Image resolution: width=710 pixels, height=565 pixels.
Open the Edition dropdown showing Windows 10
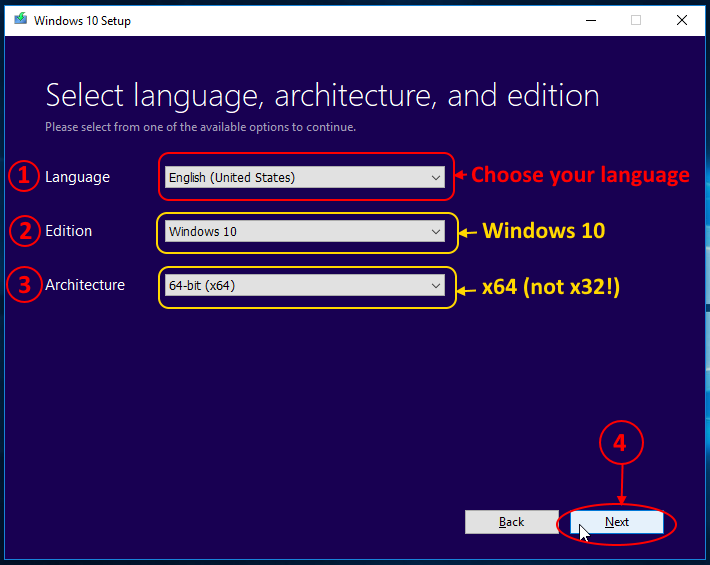tap(305, 231)
